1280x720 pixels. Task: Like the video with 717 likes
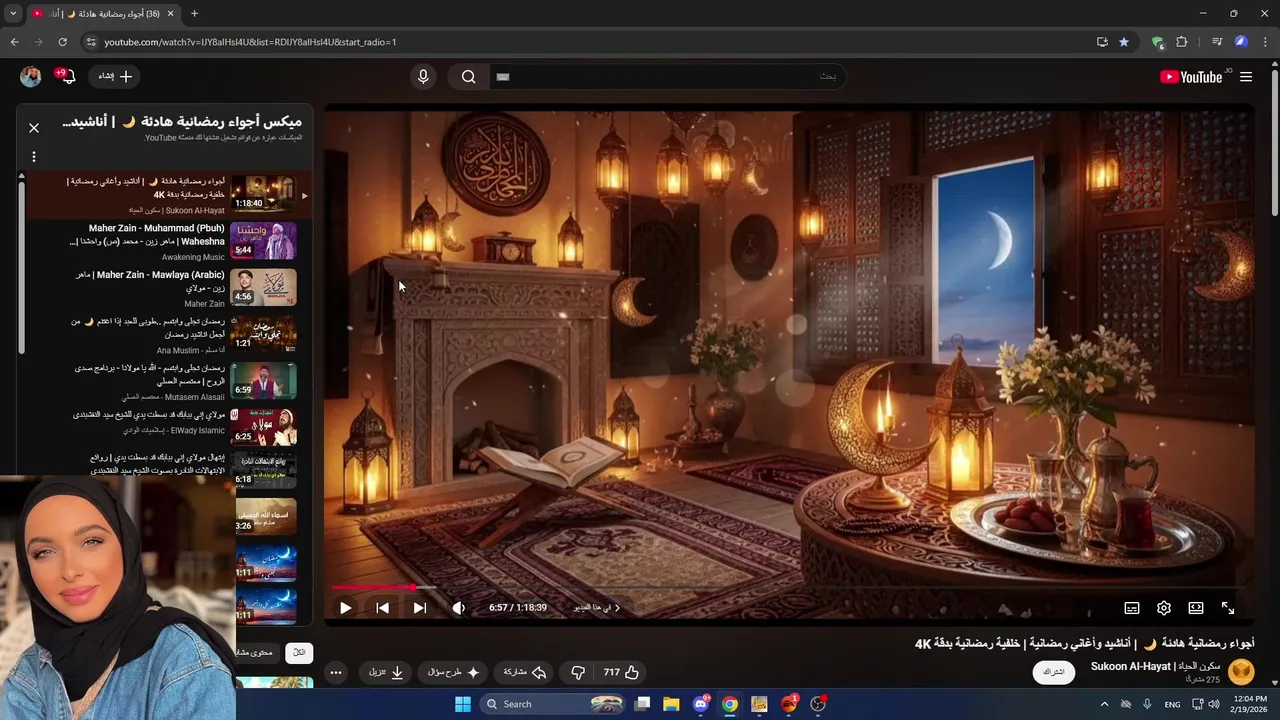tap(621, 672)
